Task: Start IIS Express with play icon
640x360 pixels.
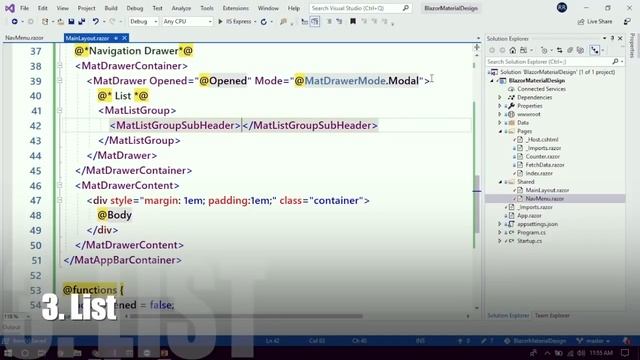Action: pos(220,22)
